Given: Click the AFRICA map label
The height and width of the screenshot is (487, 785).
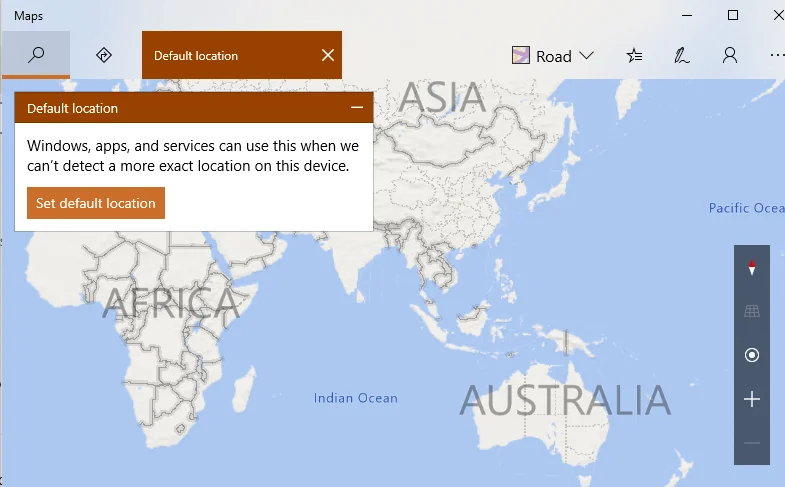Looking at the screenshot, I should tap(171, 303).
